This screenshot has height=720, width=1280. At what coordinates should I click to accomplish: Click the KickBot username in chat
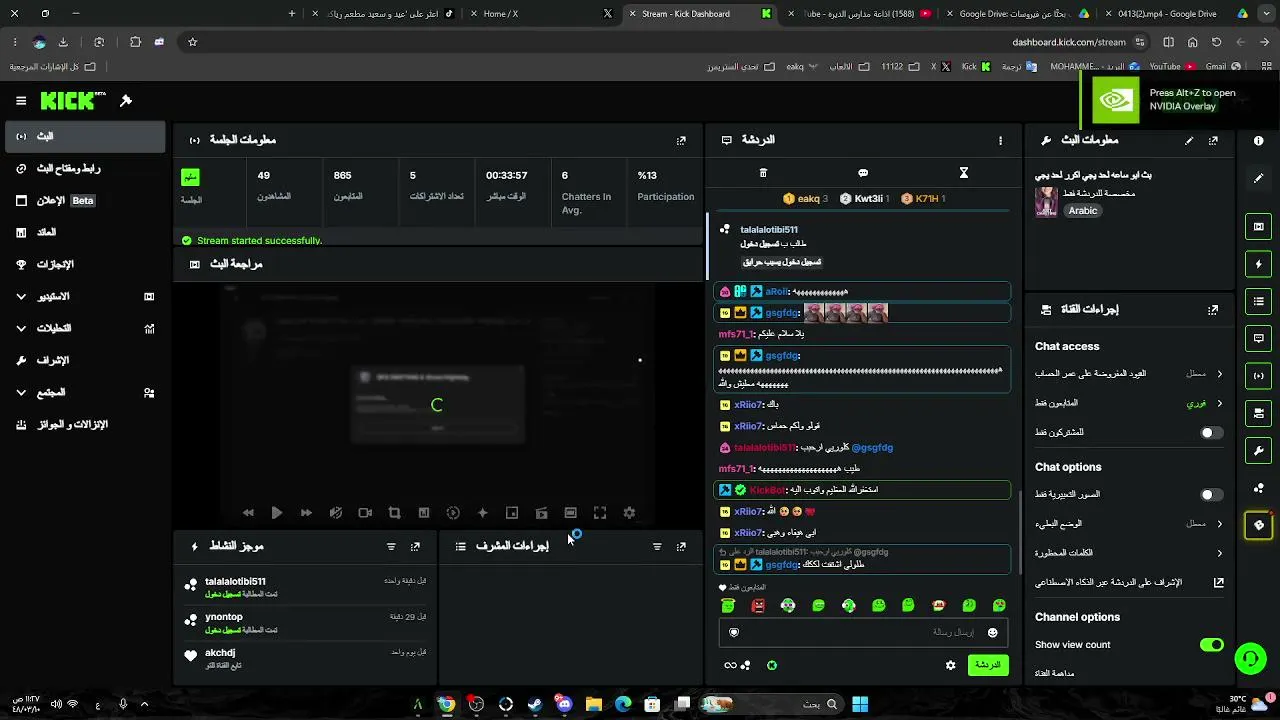point(768,490)
